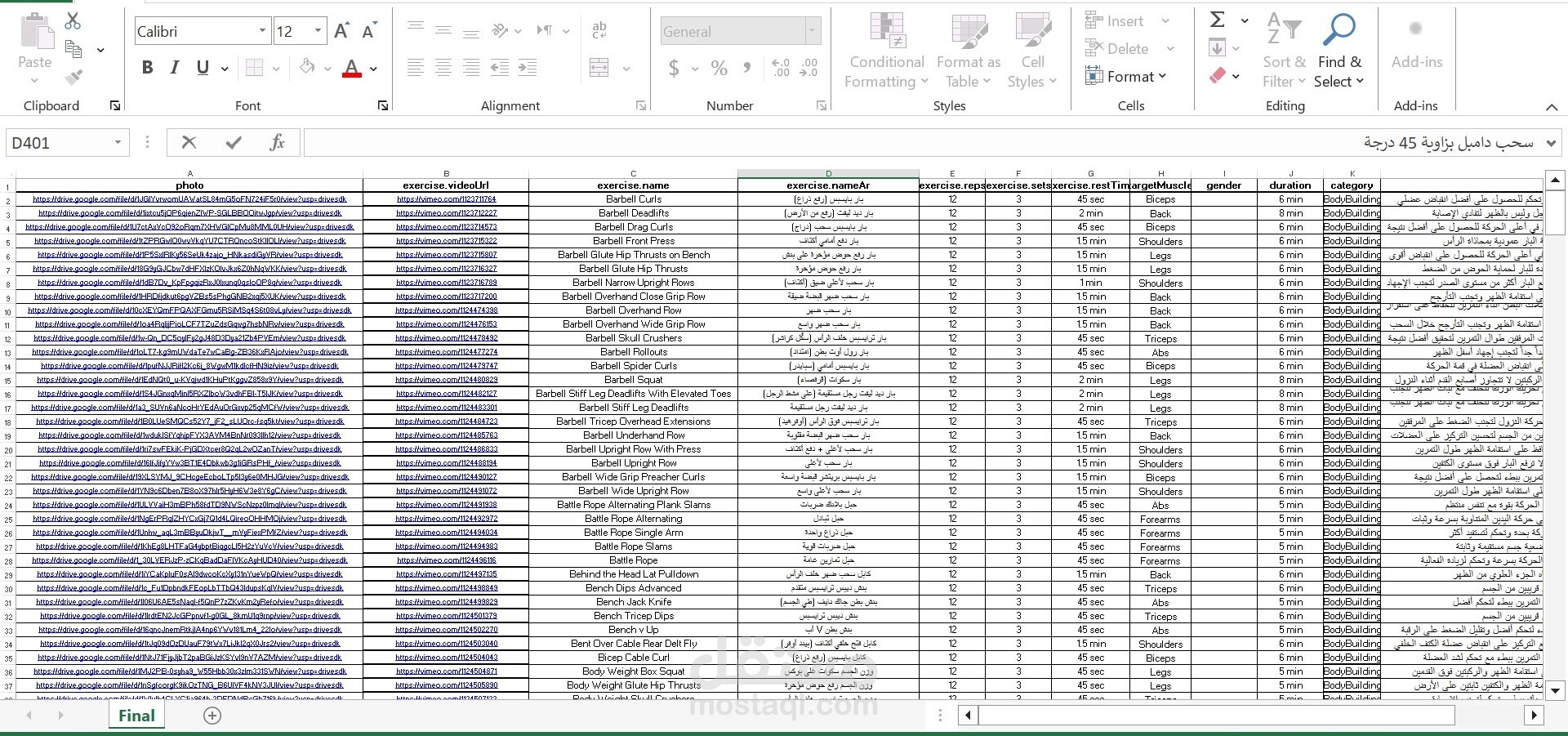This screenshot has width=1568, height=736.
Task: Open Conditional Formatting menu
Action: (x=887, y=51)
